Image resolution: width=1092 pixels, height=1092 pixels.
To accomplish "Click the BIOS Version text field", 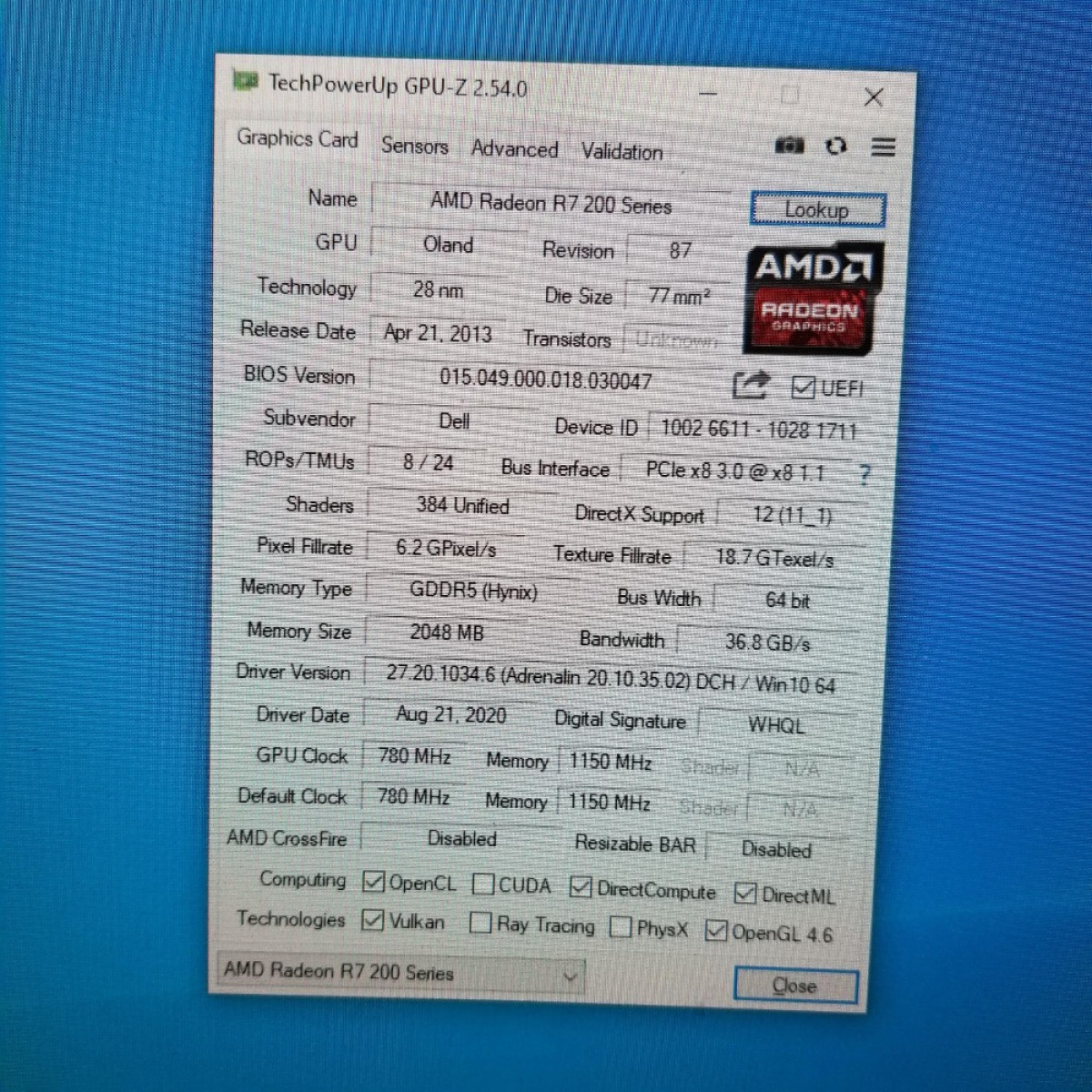I will coord(546,379).
